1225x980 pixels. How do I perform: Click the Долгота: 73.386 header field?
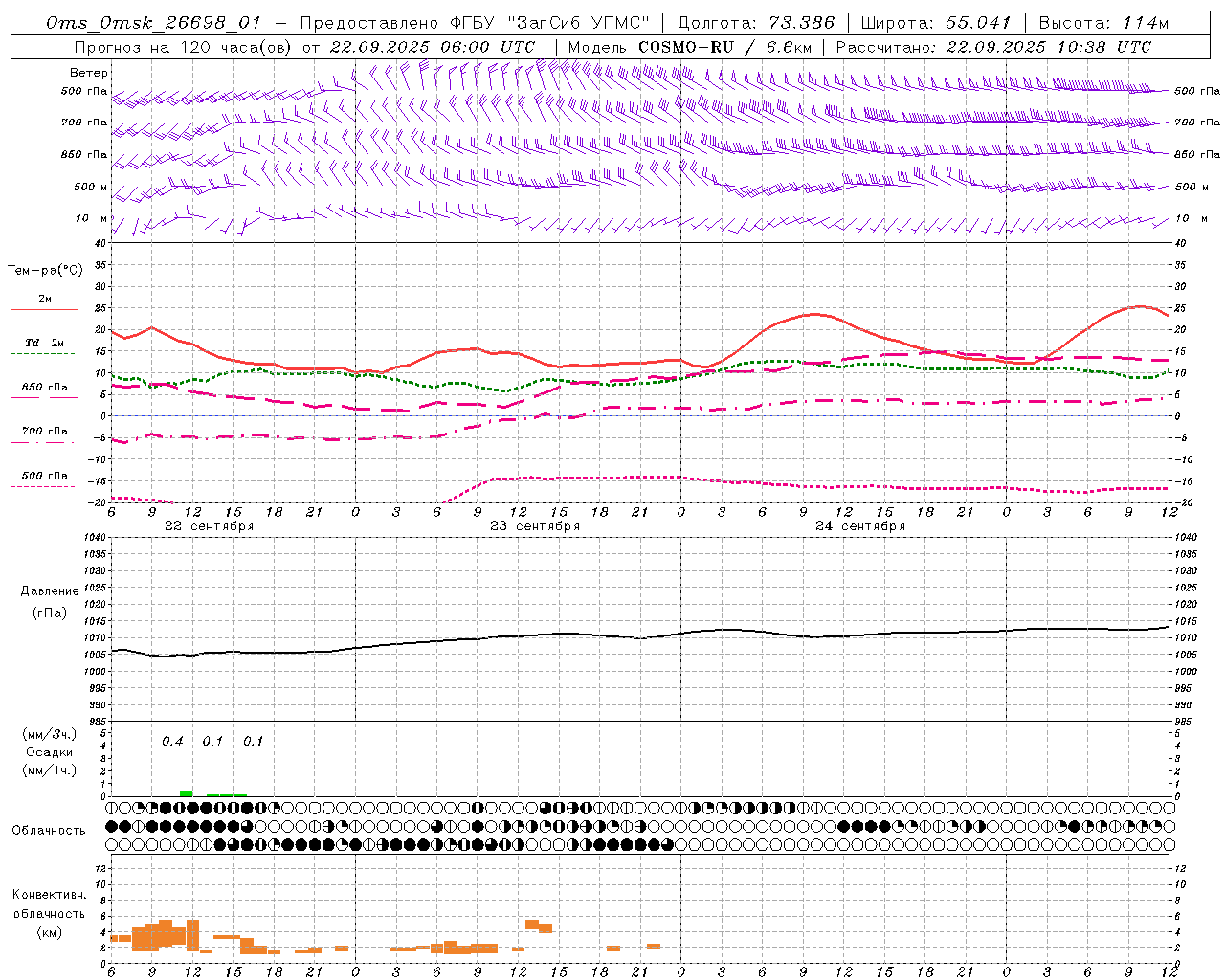(x=756, y=23)
